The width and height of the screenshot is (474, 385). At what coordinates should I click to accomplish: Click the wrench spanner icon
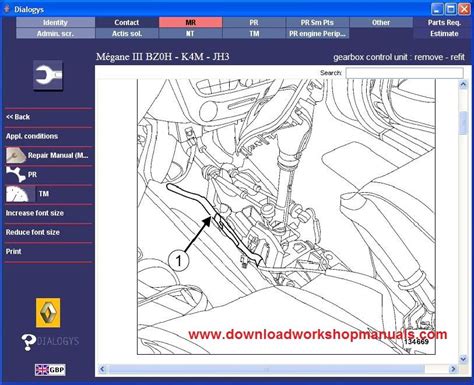[48, 75]
